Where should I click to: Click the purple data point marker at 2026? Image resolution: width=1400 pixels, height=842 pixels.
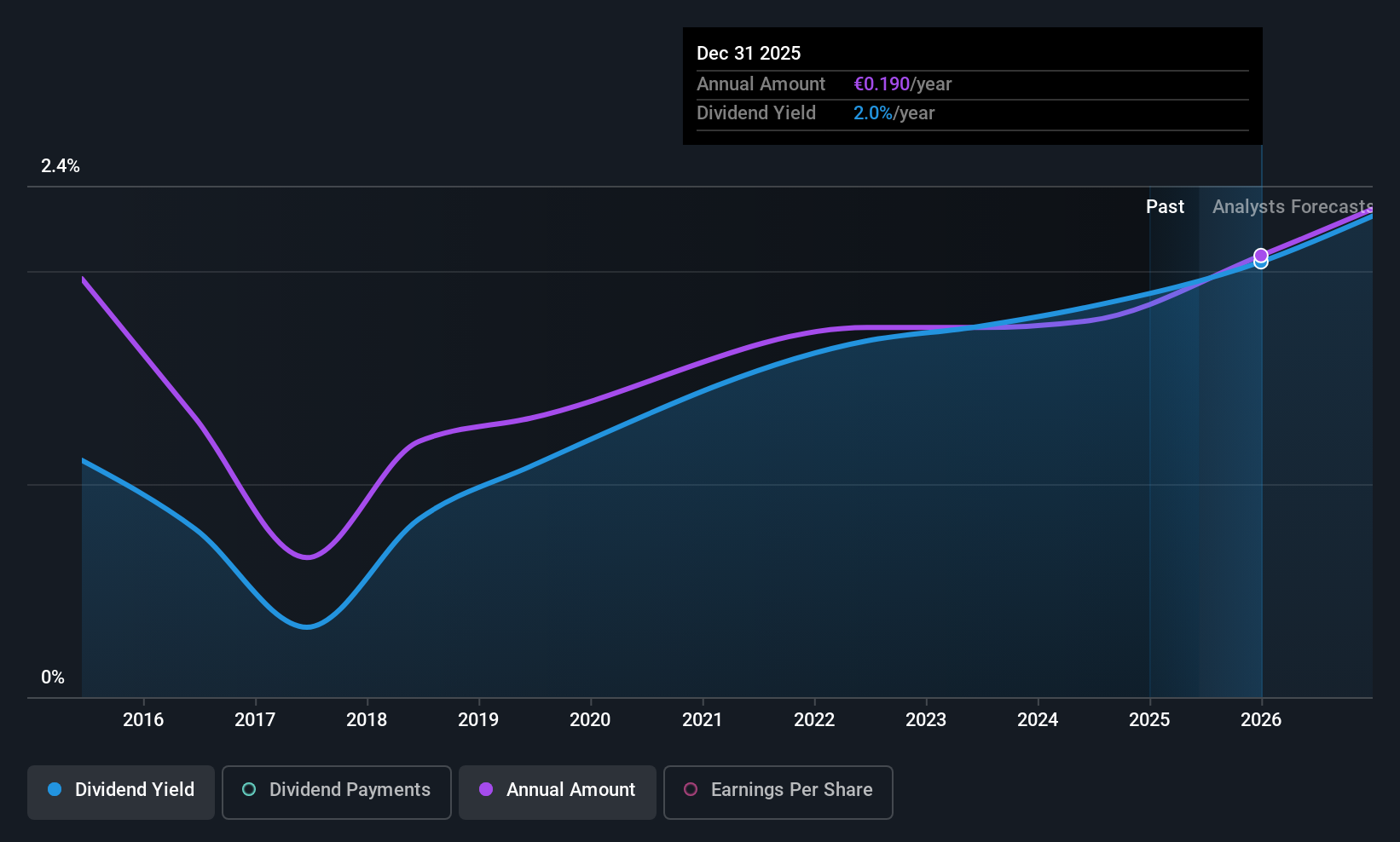coord(1261,255)
